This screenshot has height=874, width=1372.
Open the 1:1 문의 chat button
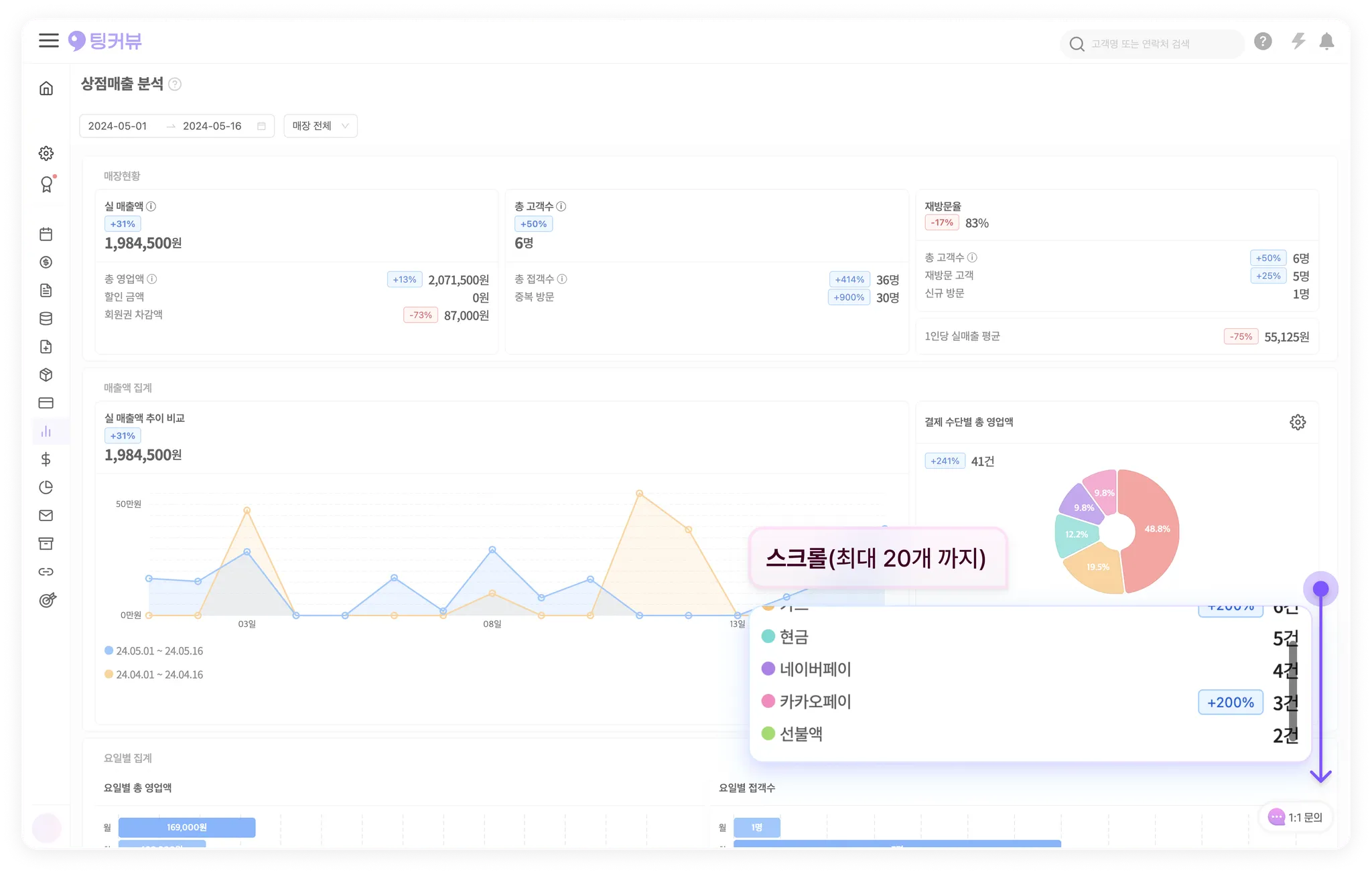(1296, 817)
